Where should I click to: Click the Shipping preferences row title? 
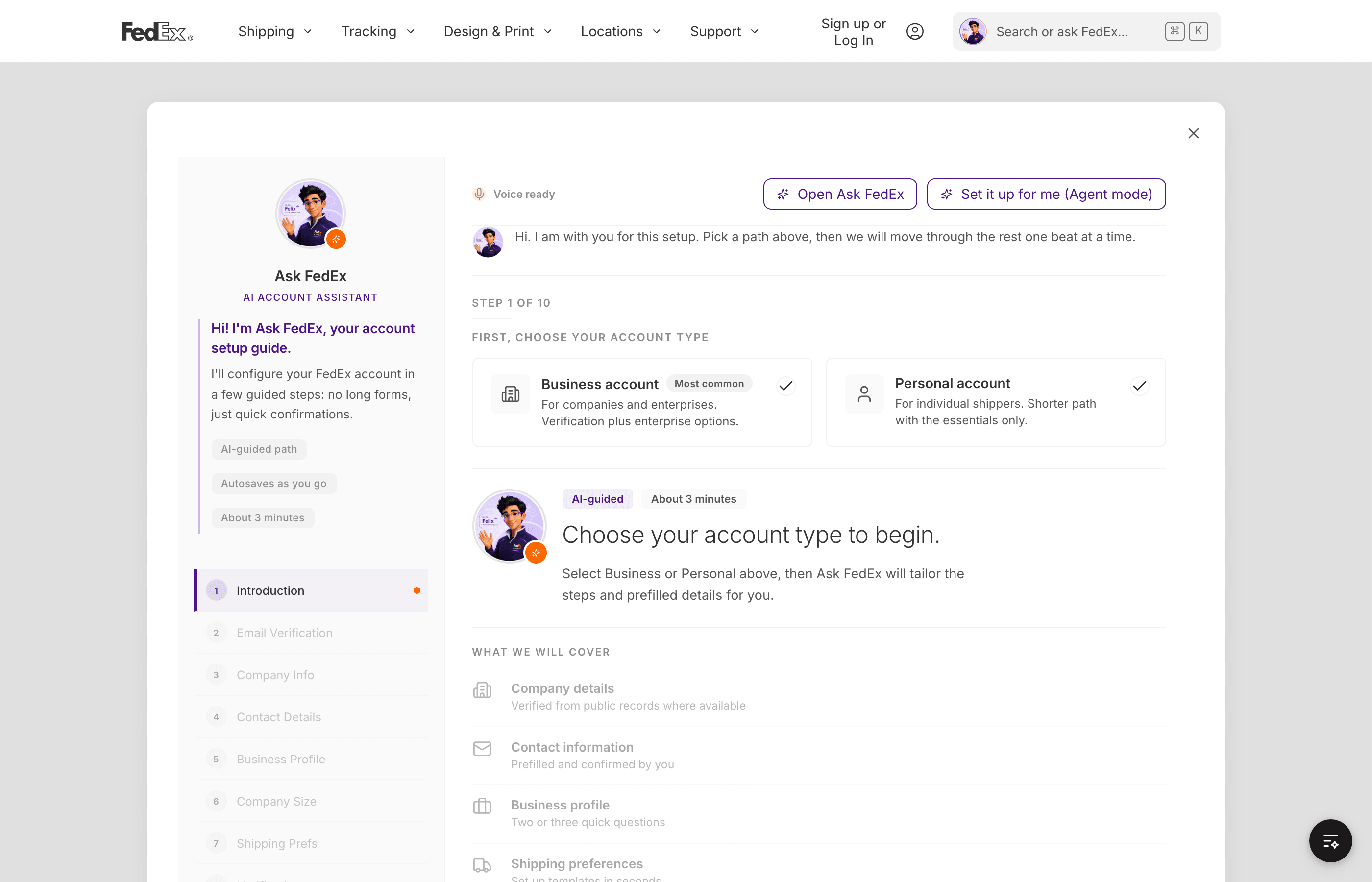tap(577, 864)
